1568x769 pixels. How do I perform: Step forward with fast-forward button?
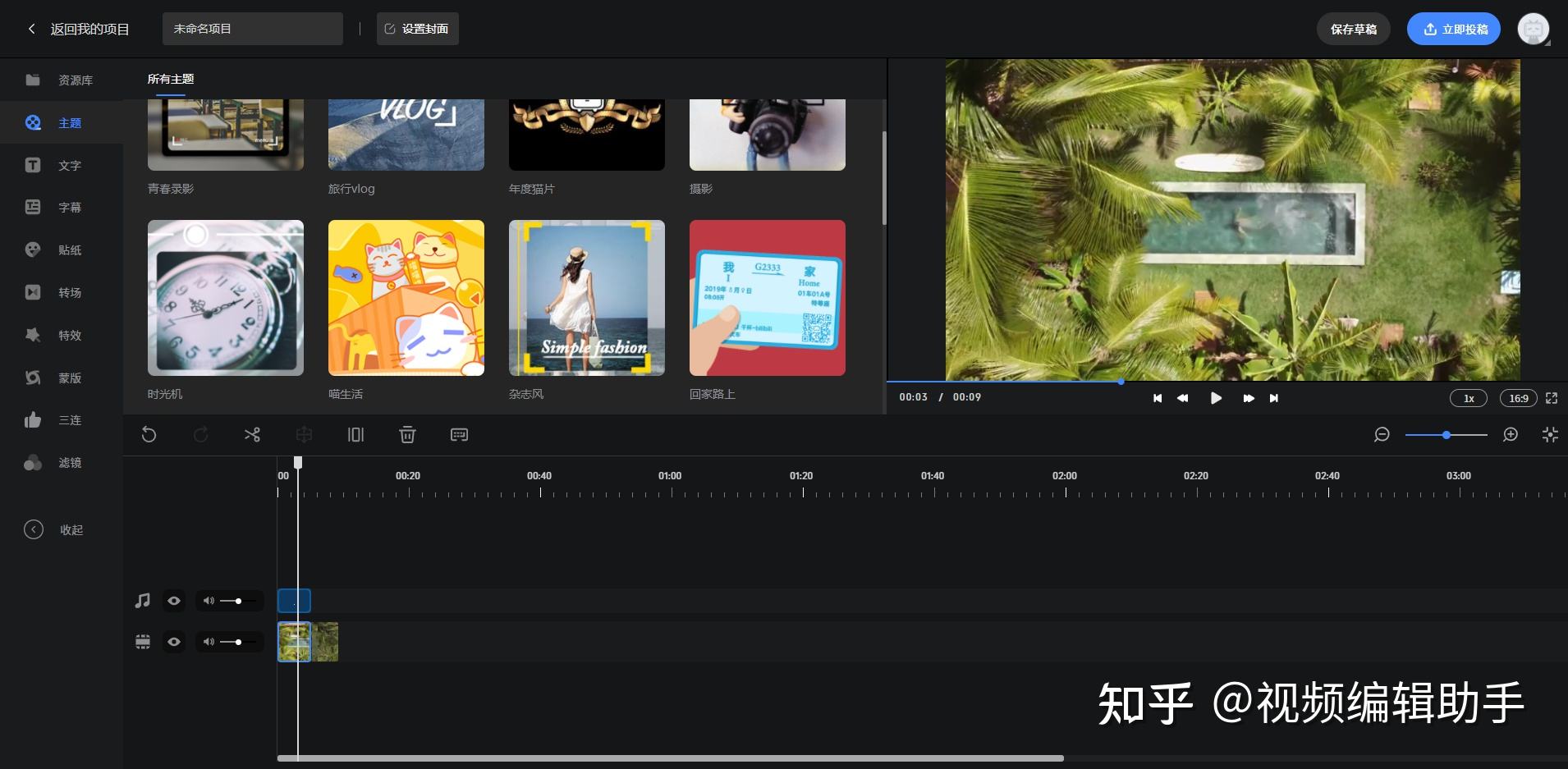click(1249, 398)
